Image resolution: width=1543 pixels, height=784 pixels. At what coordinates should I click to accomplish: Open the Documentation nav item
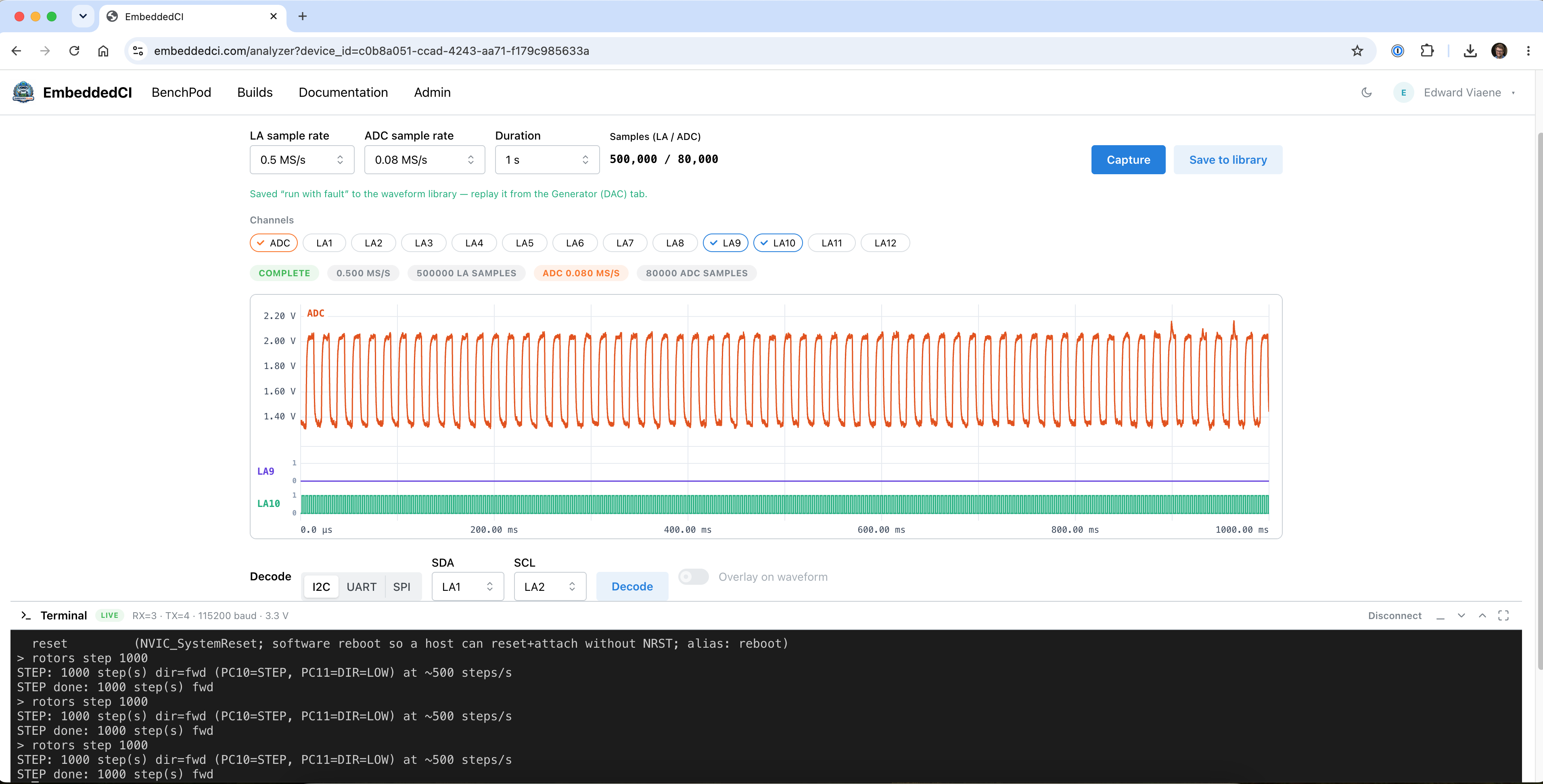(x=343, y=92)
